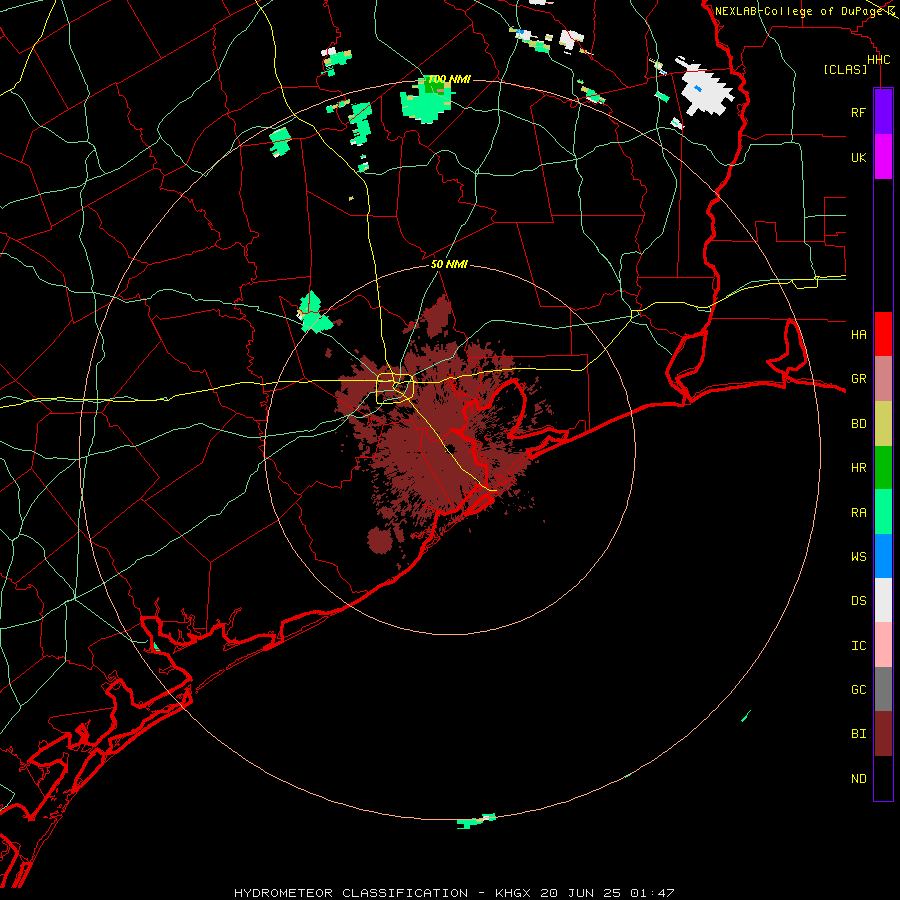Click the HR legend label
This screenshot has height=900, width=900.
tap(858, 468)
